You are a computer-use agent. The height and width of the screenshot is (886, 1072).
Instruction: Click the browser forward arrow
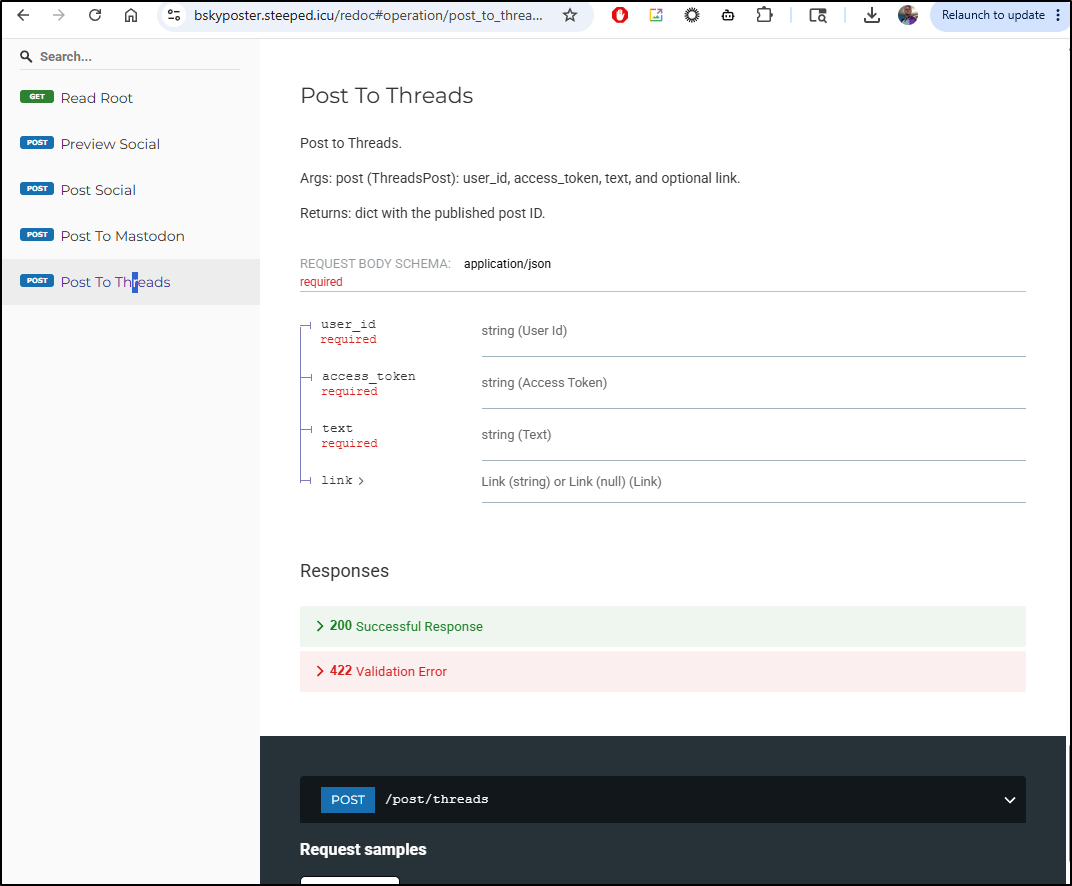pos(59,15)
